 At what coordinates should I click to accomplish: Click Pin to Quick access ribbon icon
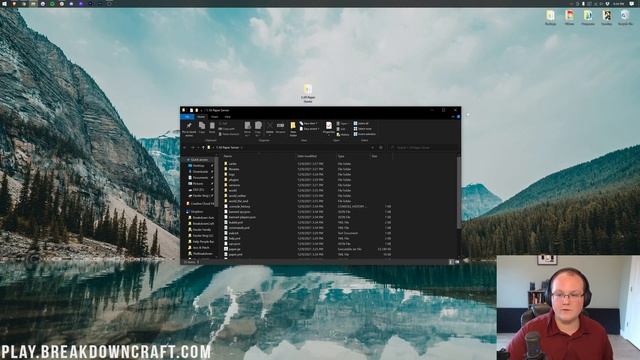[189, 129]
